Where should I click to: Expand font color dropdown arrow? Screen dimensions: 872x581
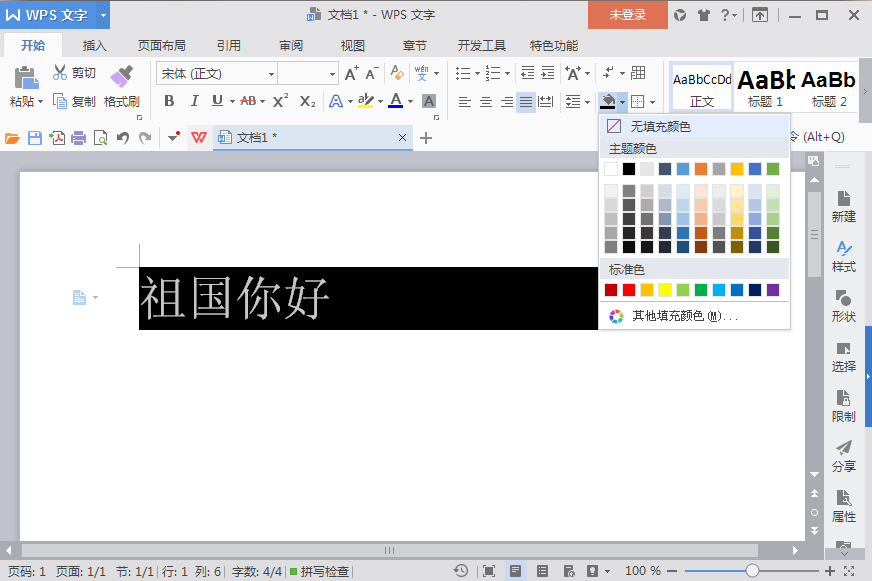coord(410,102)
